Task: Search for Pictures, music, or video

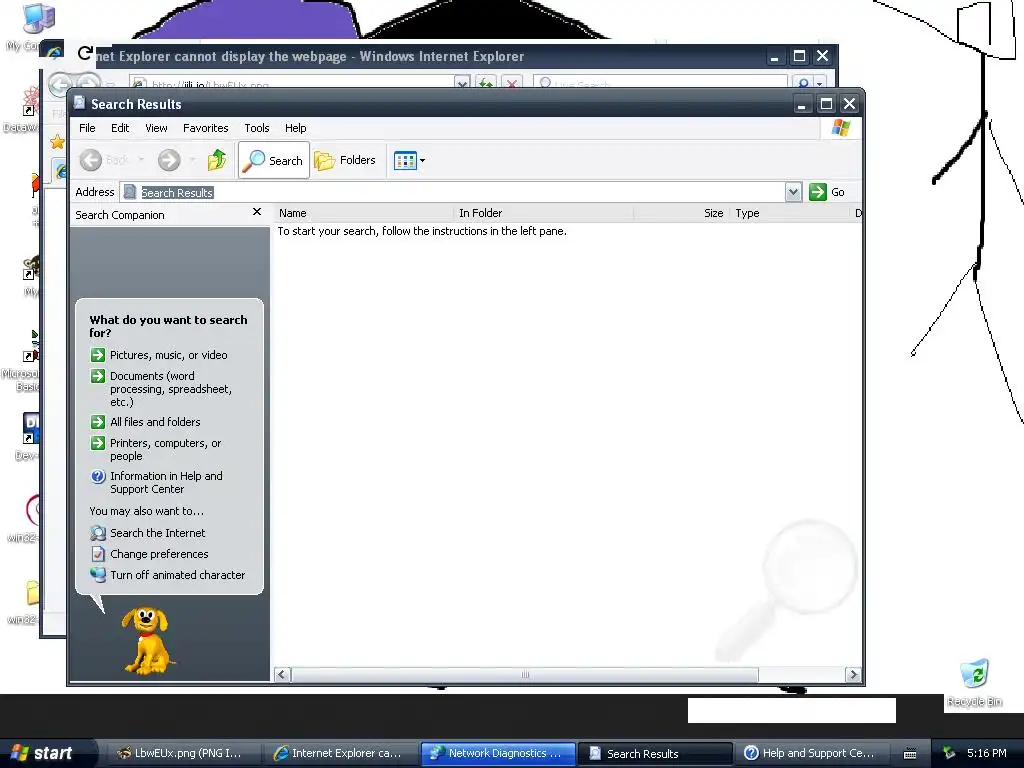Action: (x=168, y=355)
